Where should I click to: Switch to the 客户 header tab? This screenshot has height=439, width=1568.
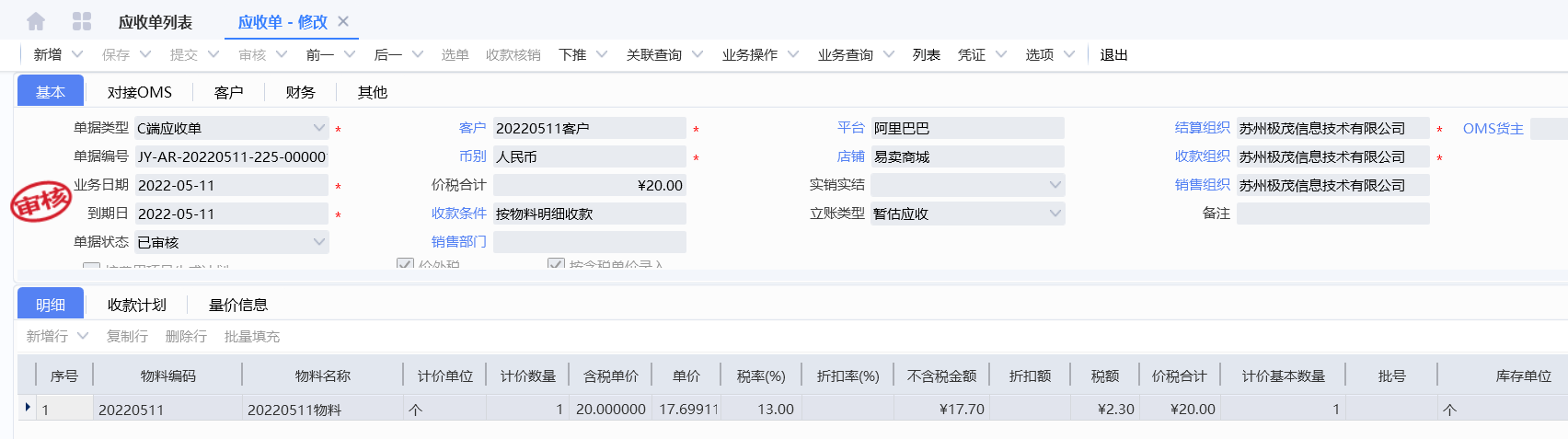coord(229,92)
